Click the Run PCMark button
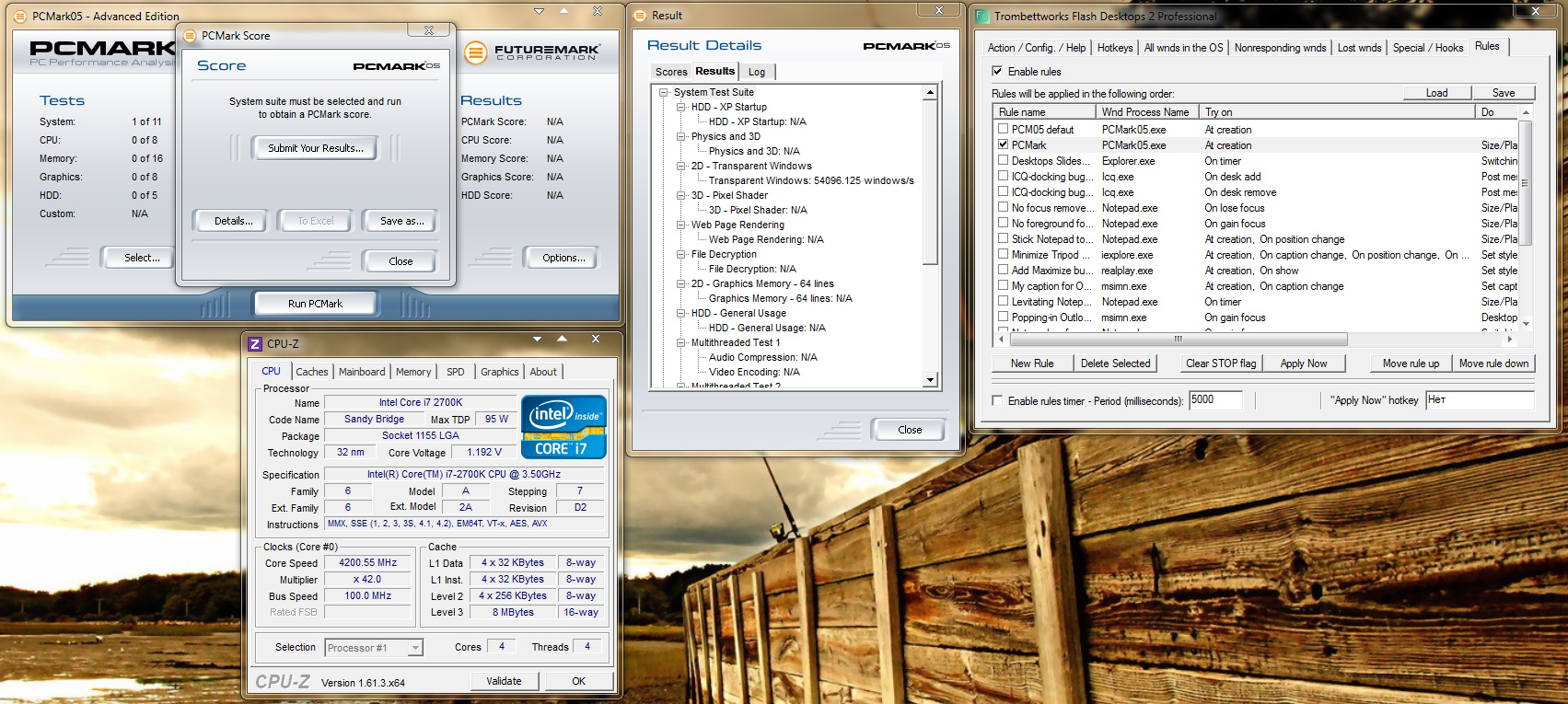This screenshot has width=1568, height=704. coord(315,303)
